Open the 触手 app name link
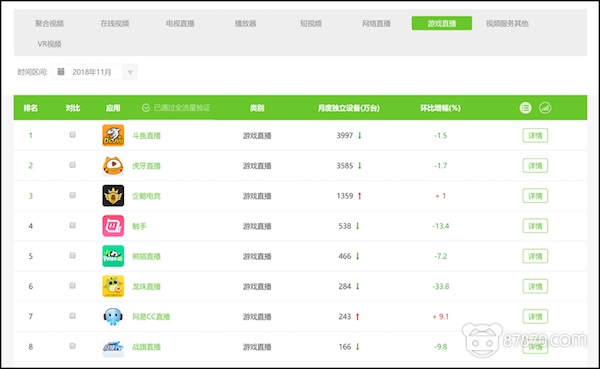The width and height of the screenshot is (600, 369). pyautogui.click(x=139, y=226)
